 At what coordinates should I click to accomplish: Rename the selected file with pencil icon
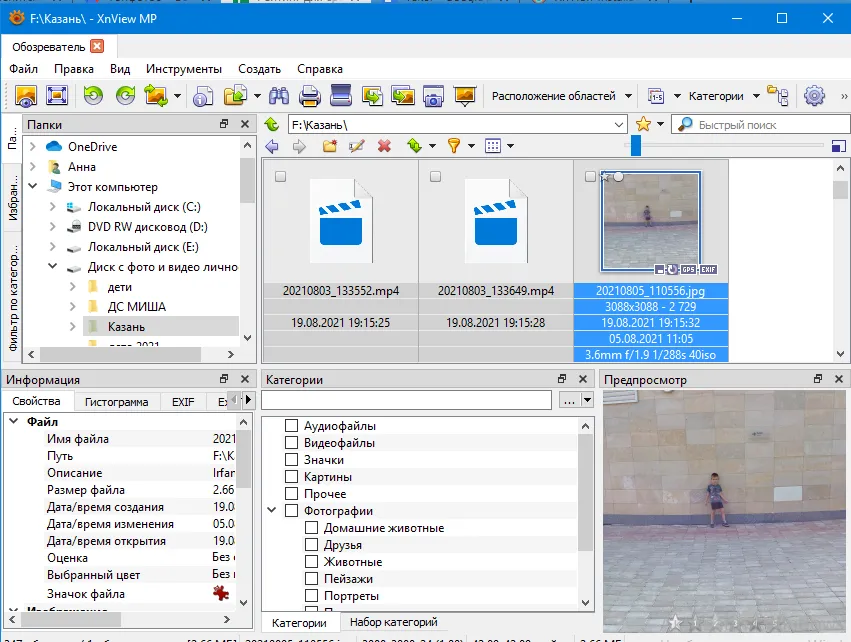tap(357, 145)
